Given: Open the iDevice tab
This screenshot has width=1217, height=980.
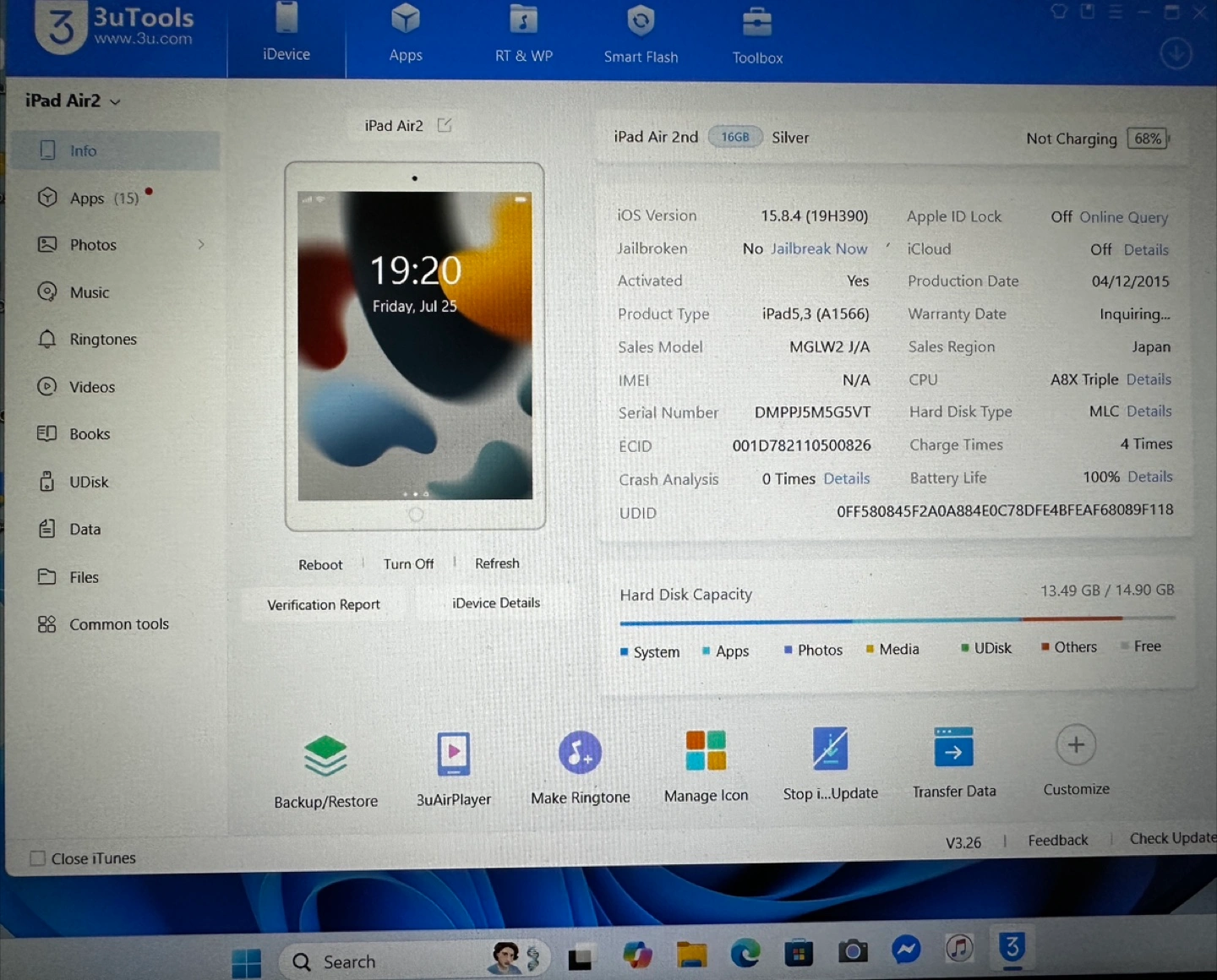Looking at the screenshot, I should click(x=287, y=35).
